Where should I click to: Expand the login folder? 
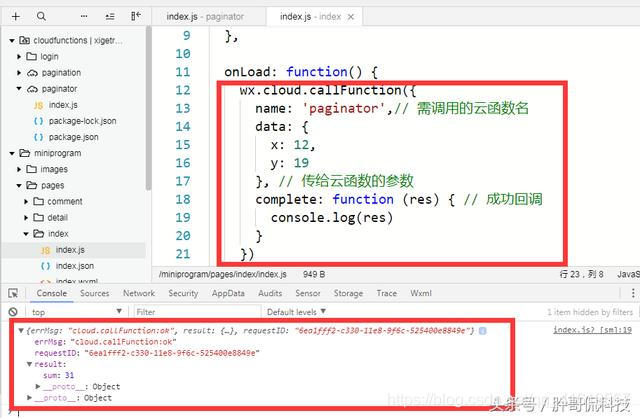19,56
